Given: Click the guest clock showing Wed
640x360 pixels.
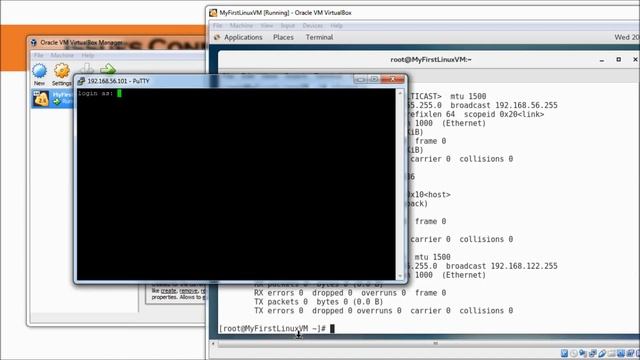Looking at the screenshot, I should click(627, 37).
